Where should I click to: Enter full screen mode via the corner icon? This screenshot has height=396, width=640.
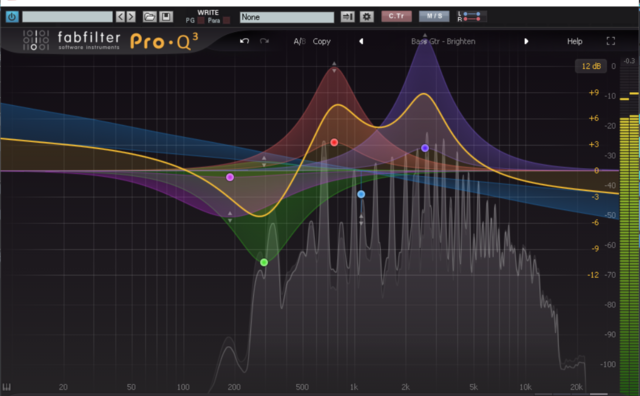[x=611, y=41]
